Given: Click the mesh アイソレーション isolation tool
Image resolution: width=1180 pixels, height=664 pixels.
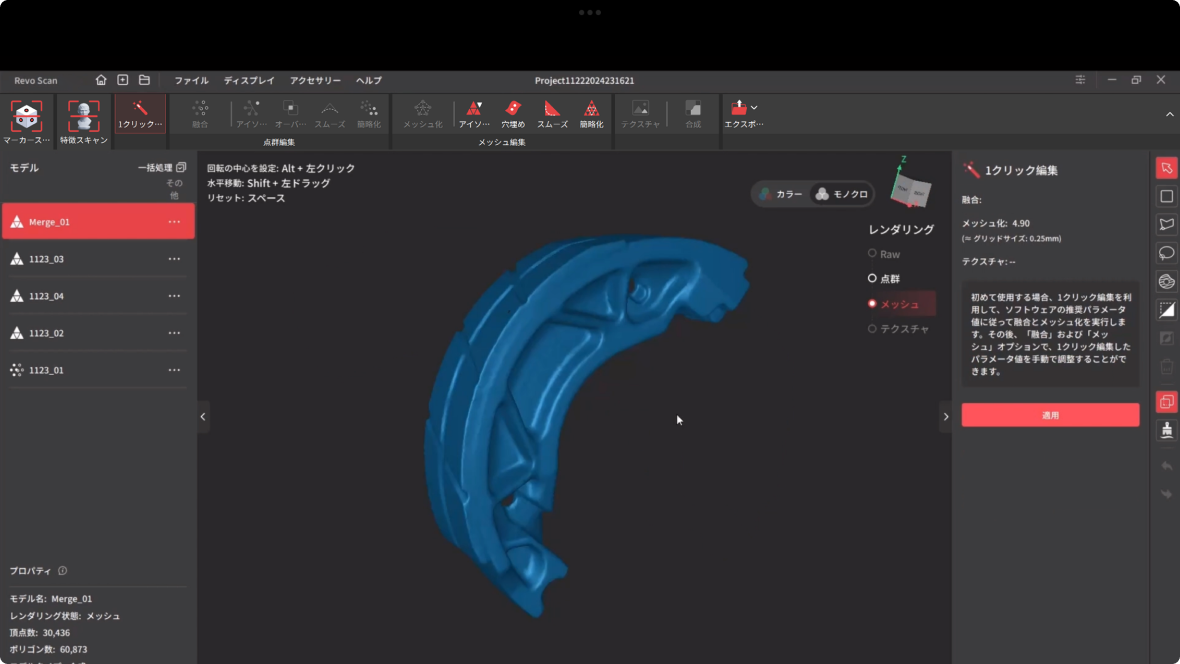Looking at the screenshot, I should tap(474, 112).
